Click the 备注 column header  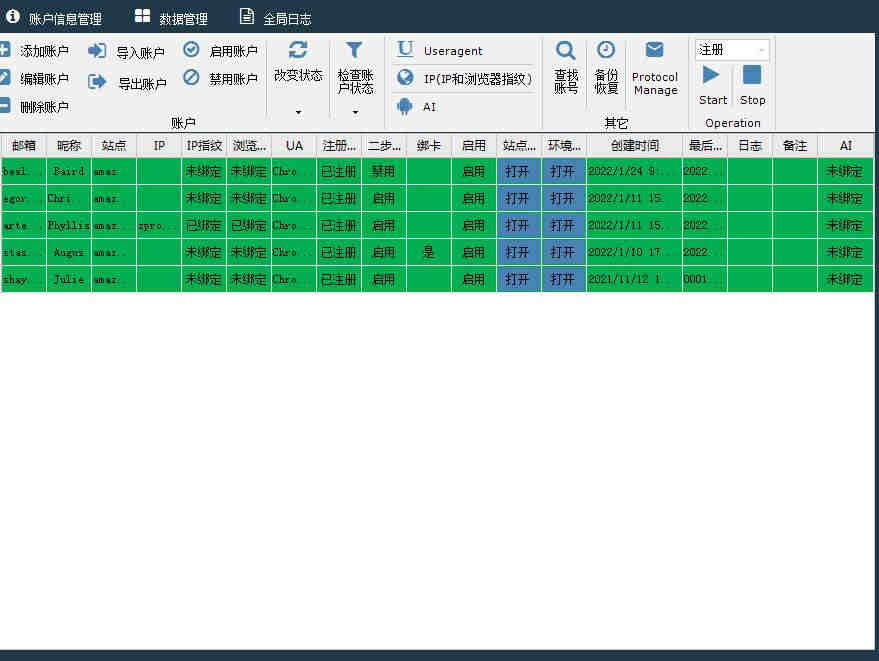[795, 146]
